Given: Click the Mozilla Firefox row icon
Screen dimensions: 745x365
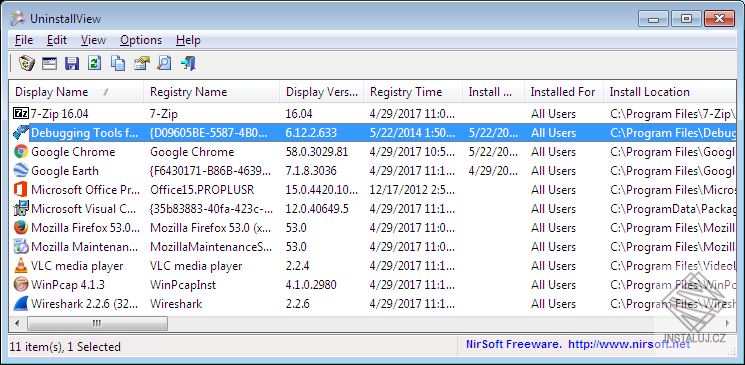Looking at the screenshot, I should pyautogui.click(x=21, y=228).
